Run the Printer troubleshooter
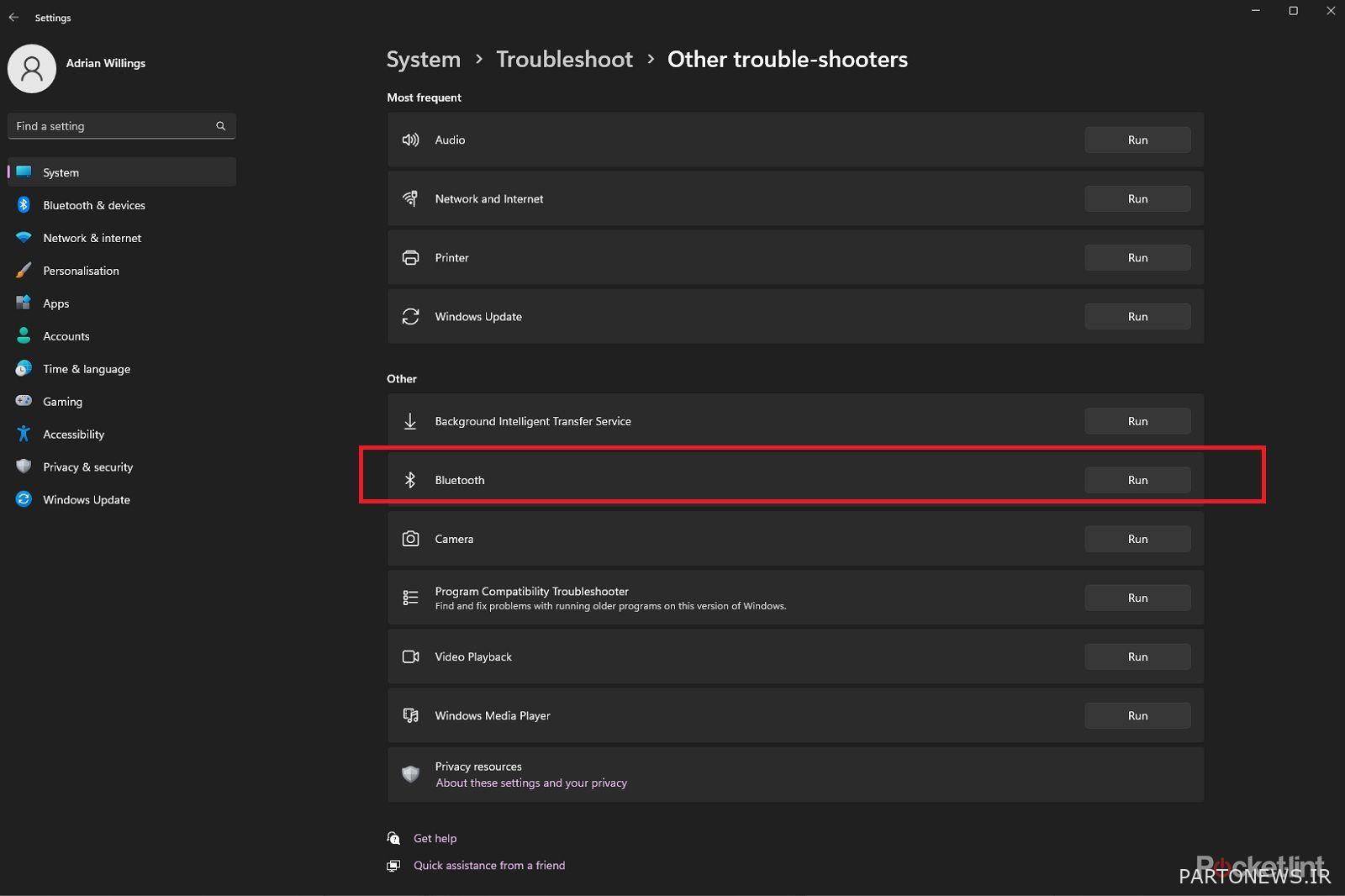The width and height of the screenshot is (1345, 896). coord(1137,257)
